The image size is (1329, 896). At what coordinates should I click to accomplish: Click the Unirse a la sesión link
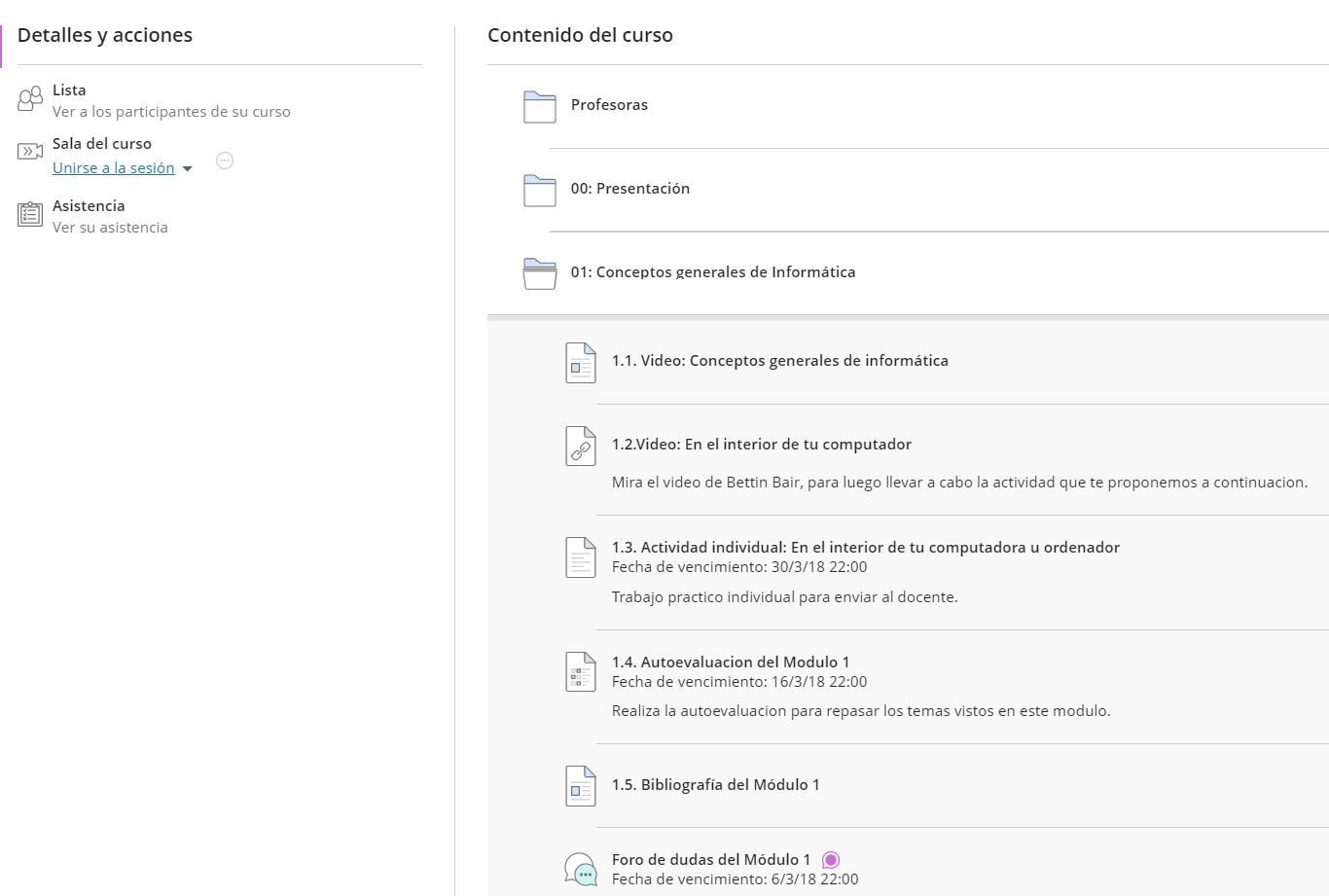[x=114, y=167]
